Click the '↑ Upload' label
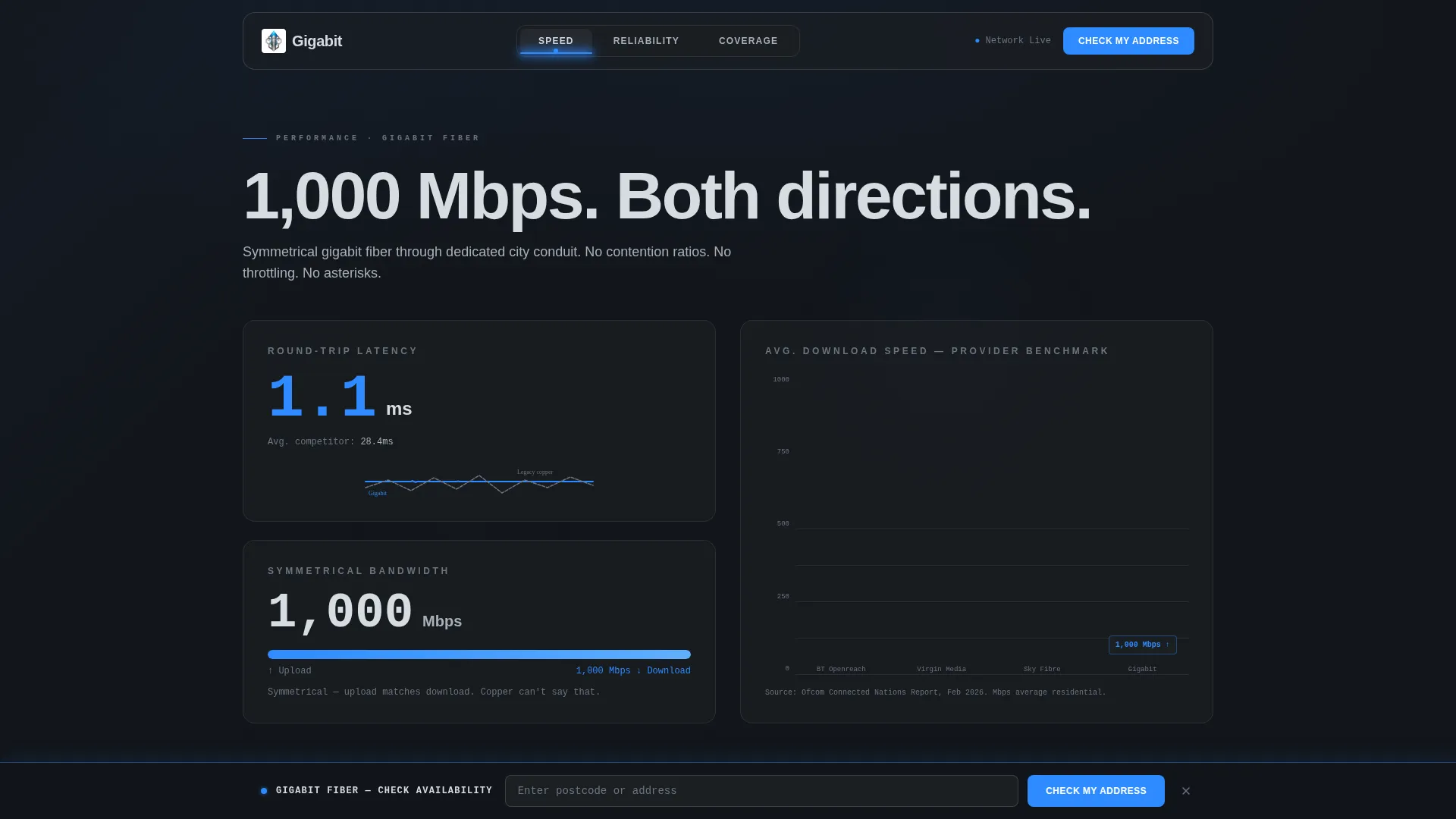The image size is (1456, 819). coord(290,670)
